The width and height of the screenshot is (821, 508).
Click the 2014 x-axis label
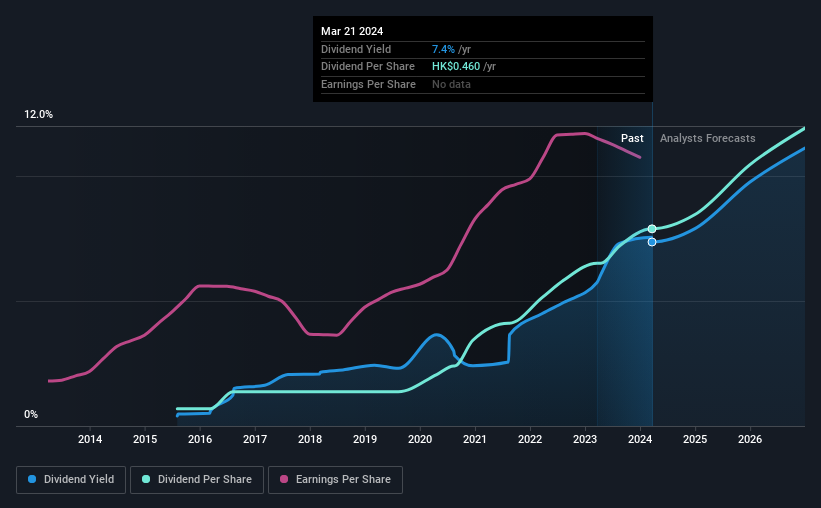[90, 439]
